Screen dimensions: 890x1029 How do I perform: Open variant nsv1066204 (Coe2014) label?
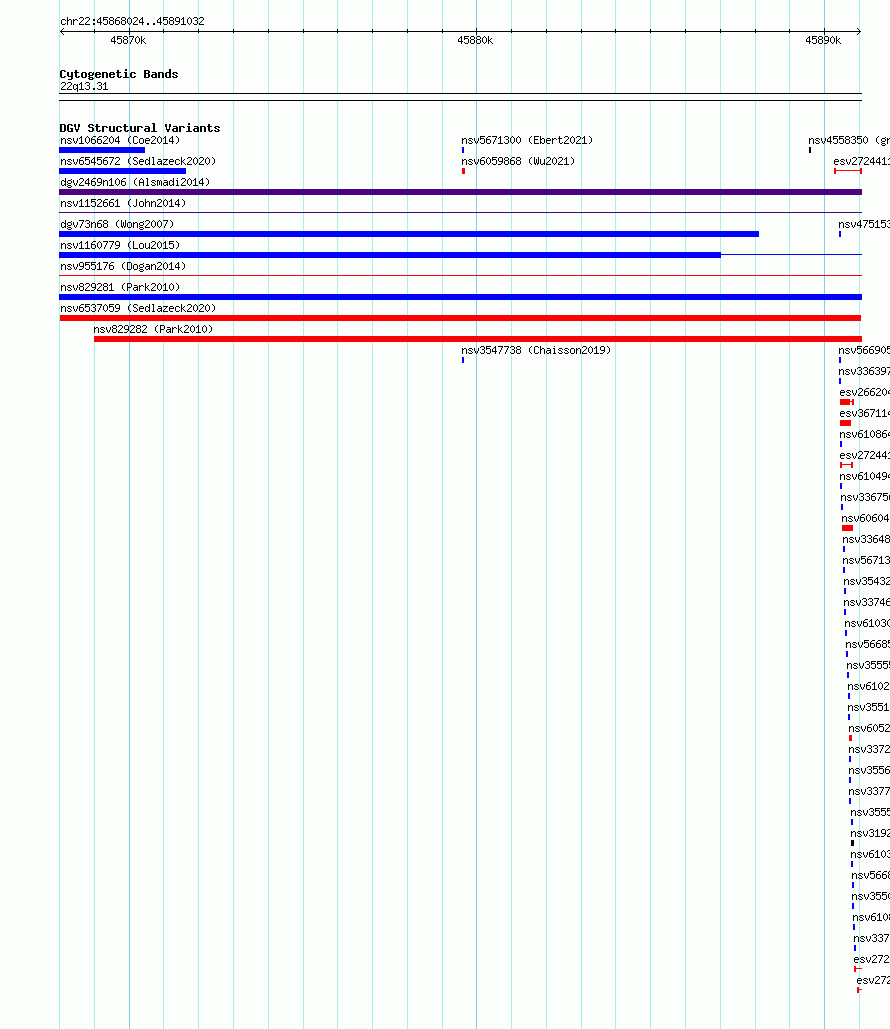[x=120, y=140]
